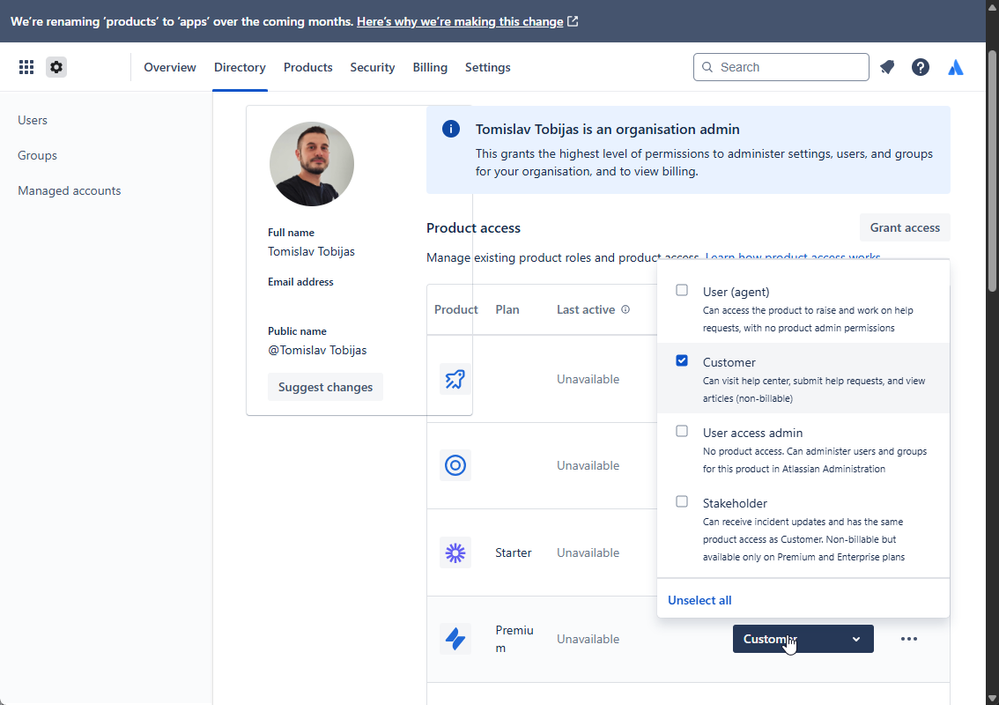Open the Directory tab

point(240,67)
